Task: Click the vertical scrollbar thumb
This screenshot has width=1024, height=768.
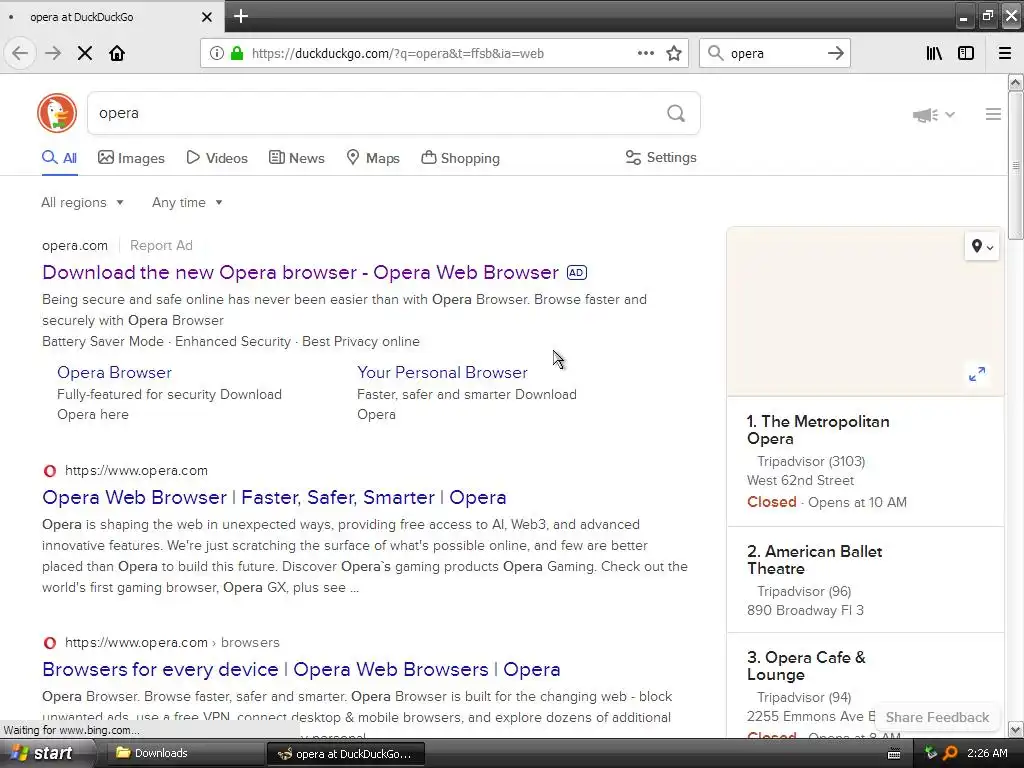Action: click(x=1015, y=165)
